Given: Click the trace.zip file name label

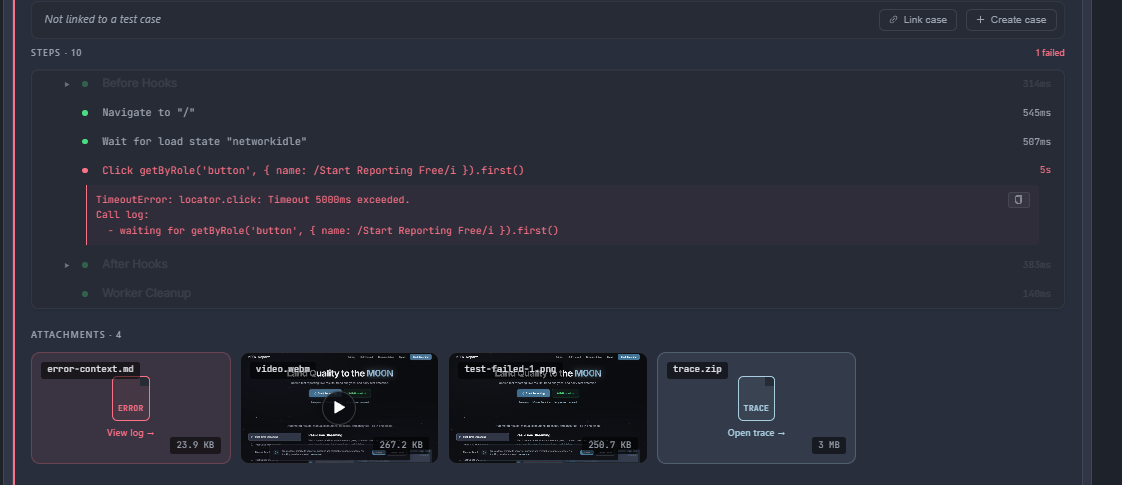Looking at the screenshot, I should tap(698, 370).
